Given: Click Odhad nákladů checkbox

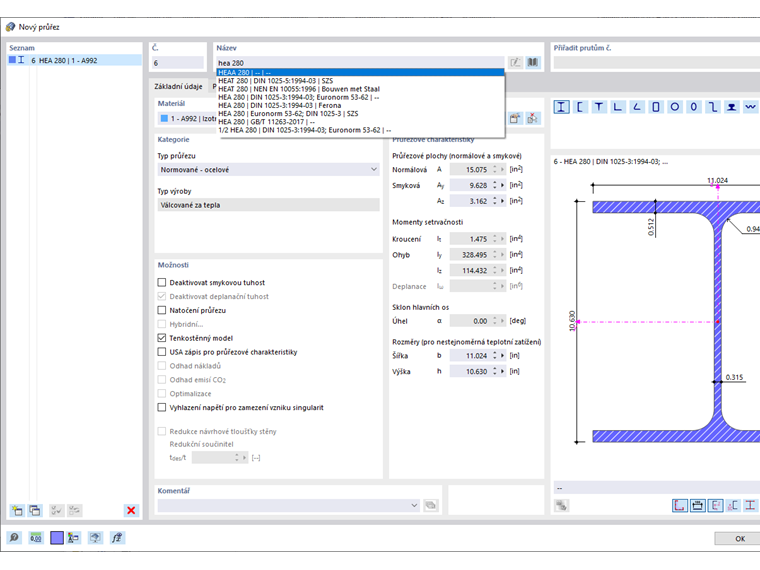Looking at the screenshot, I should pyautogui.click(x=162, y=365).
